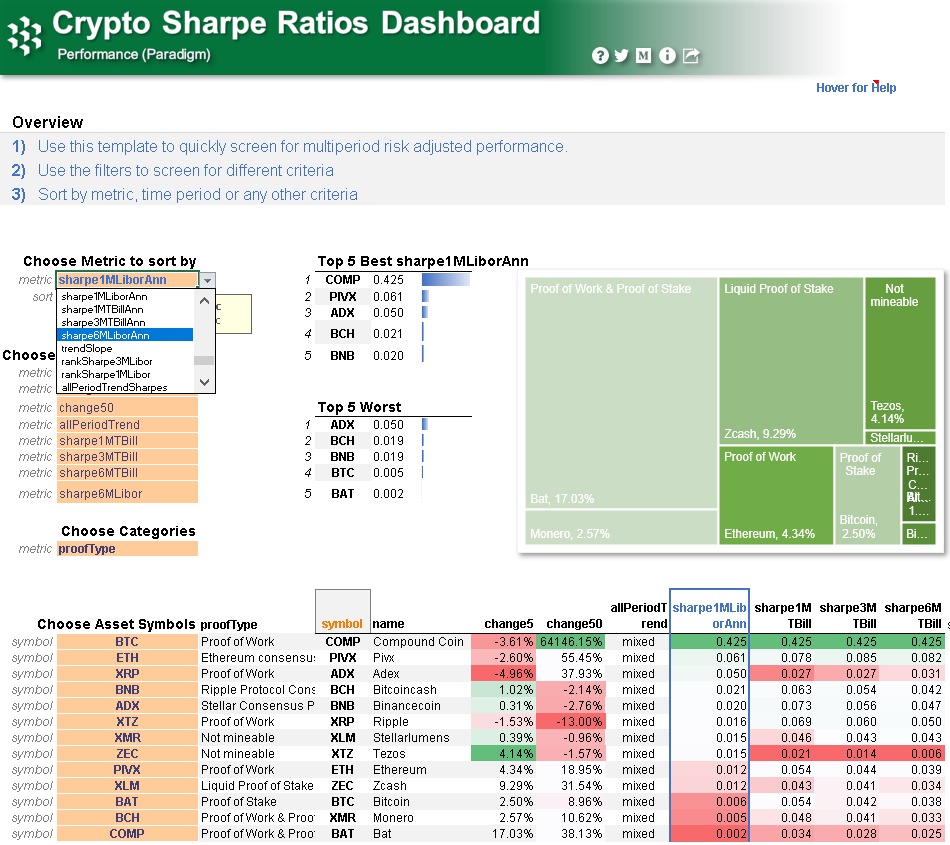Choose allPeriodTrendSharpes list entry

point(114,387)
